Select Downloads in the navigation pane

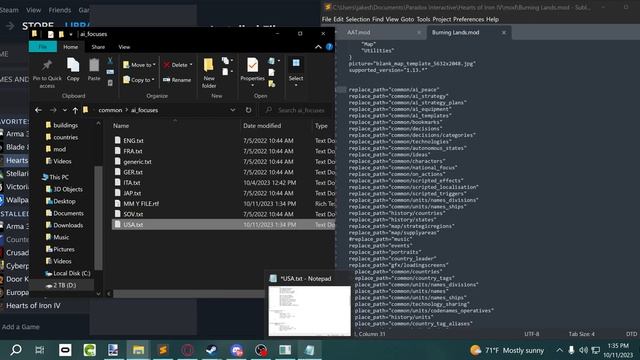(x=68, y=225)
